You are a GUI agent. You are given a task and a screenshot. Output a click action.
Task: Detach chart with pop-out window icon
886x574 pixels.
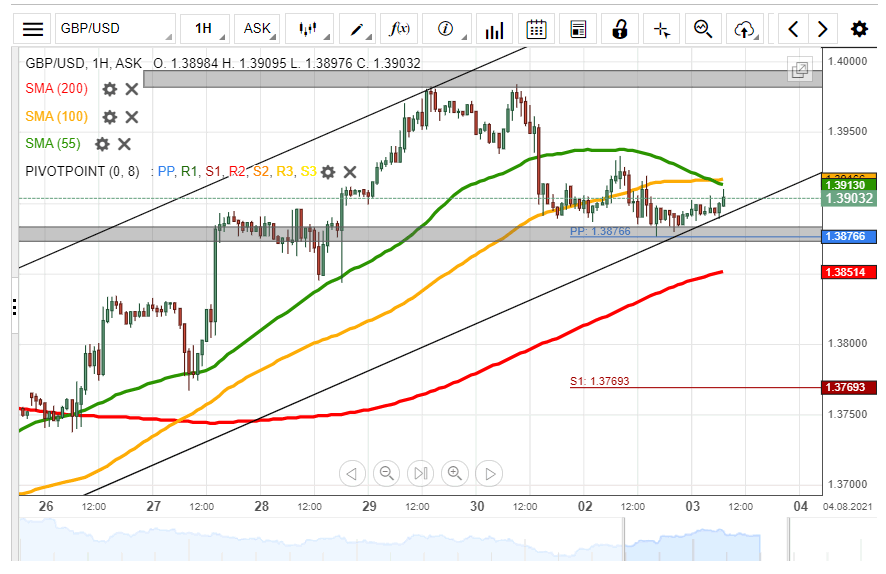800,70
